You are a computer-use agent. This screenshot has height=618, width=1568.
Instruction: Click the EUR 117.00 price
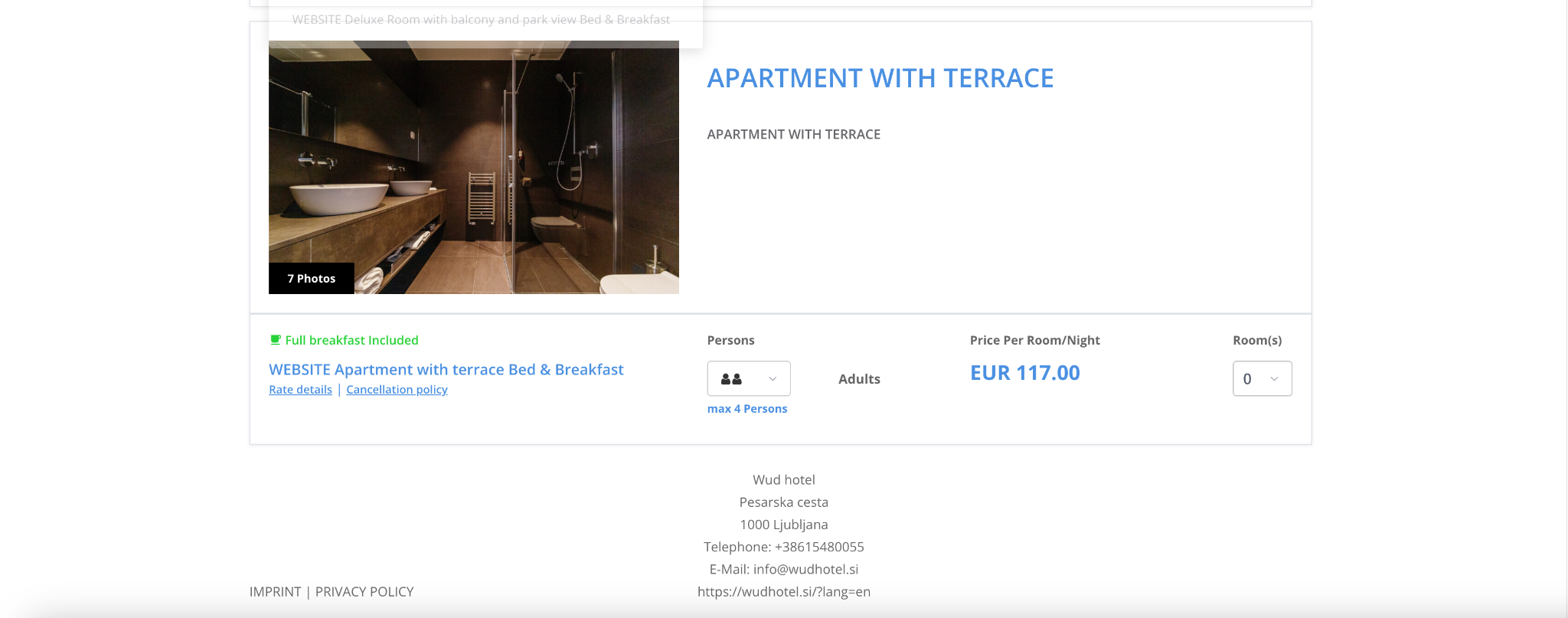coord(1024,373)
